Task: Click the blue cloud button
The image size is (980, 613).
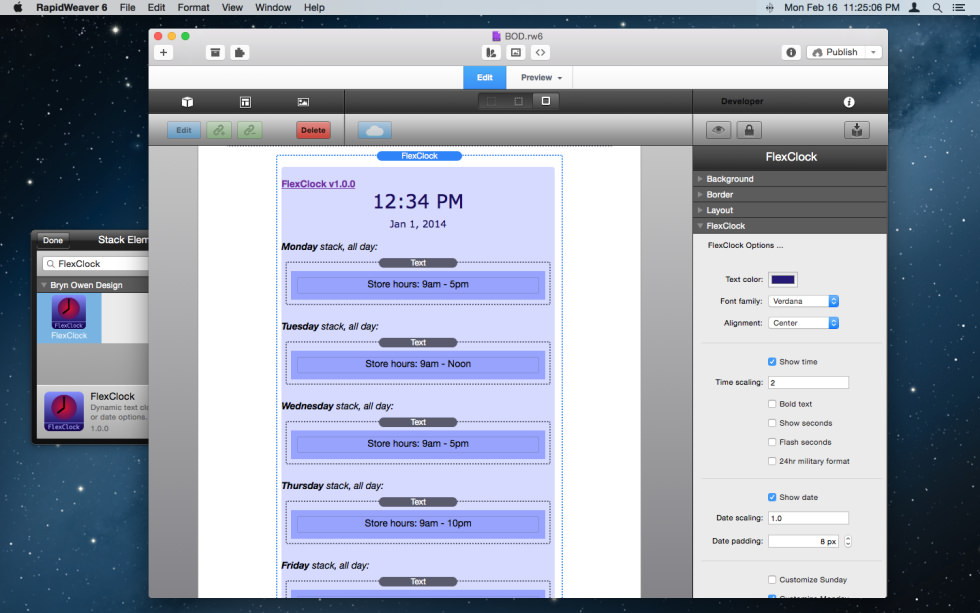Action: tap(375, 130)
